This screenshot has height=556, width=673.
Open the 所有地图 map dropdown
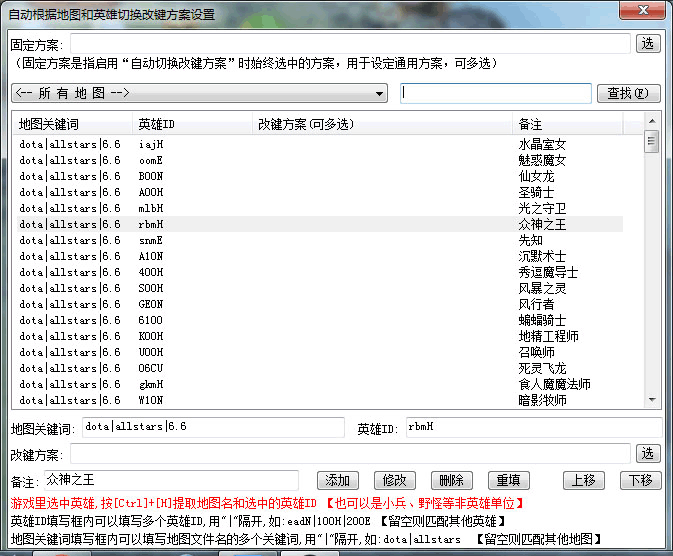[200, 93]
